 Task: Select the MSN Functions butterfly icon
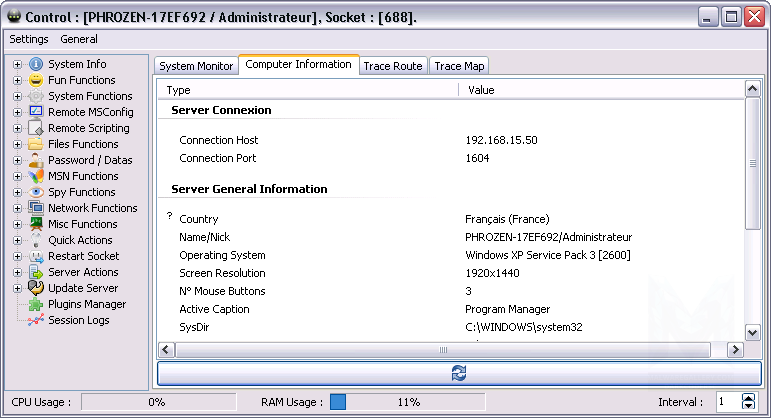coord(37,176)
